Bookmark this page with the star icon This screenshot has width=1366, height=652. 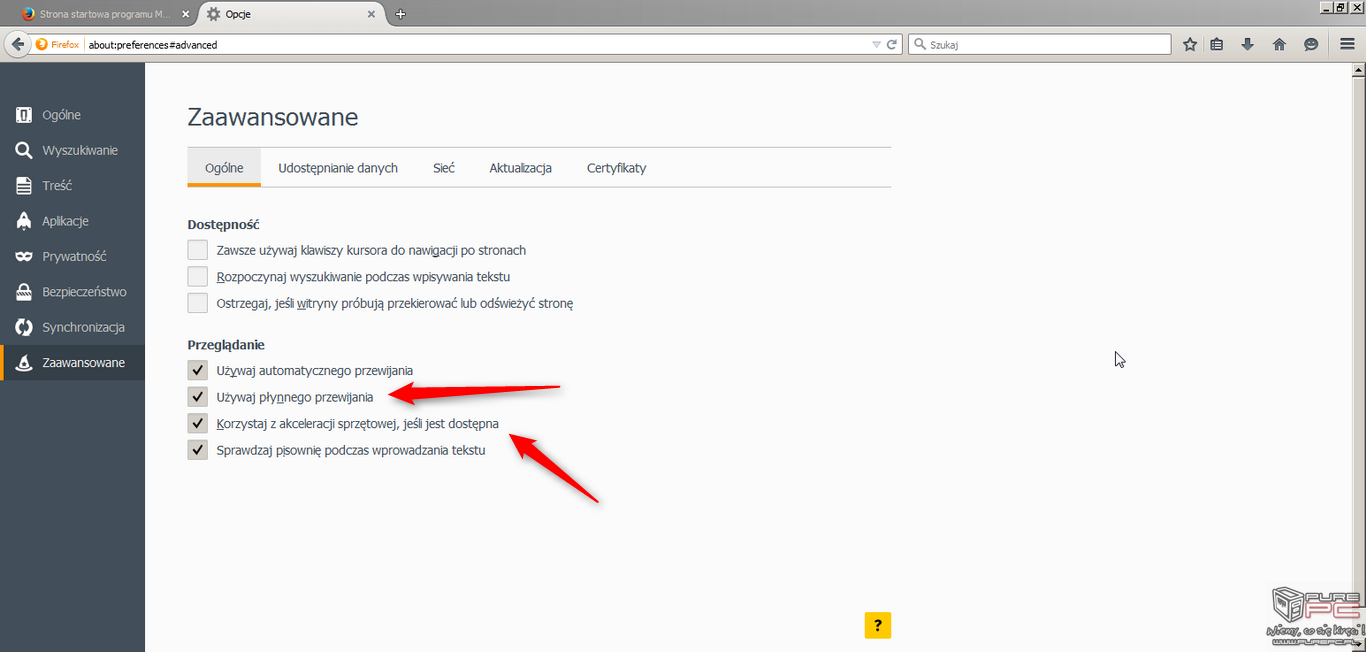pyautogui.click(x=1190, y=44)
